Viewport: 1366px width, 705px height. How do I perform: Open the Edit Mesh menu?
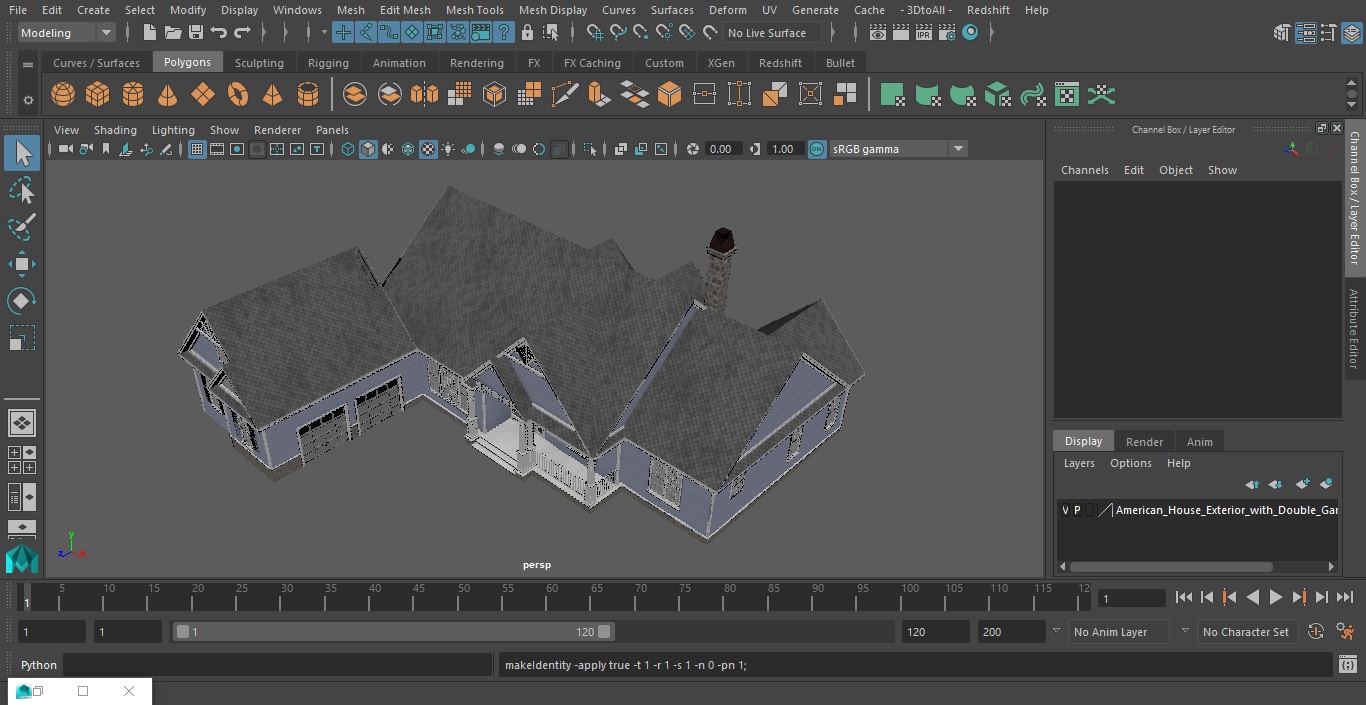coord(405,10)
